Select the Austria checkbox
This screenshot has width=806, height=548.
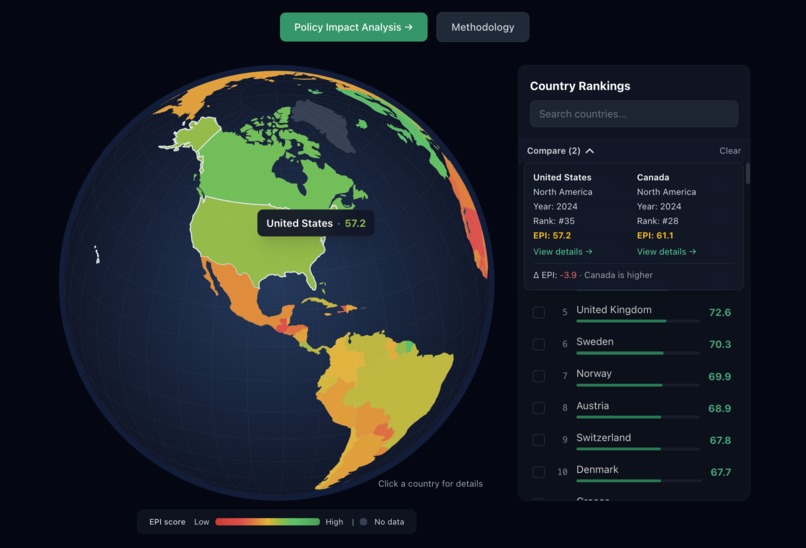coord(539,408)
